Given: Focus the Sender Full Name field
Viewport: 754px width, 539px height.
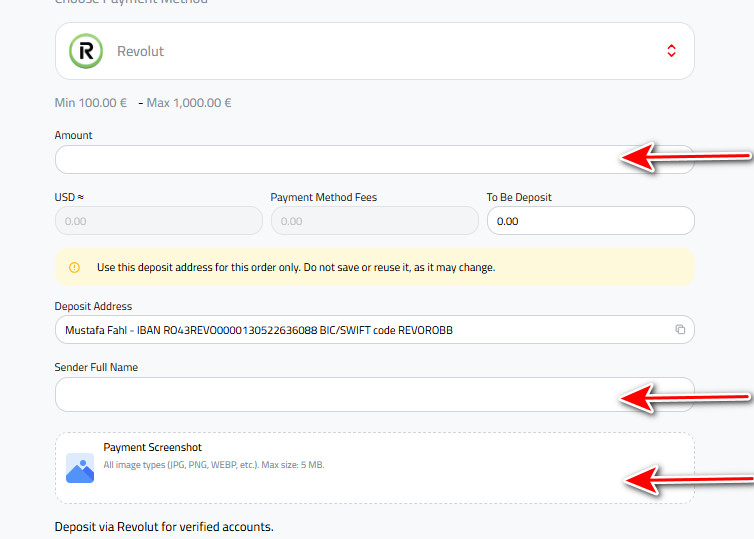Looking at the screenshot, I should 375,394.
